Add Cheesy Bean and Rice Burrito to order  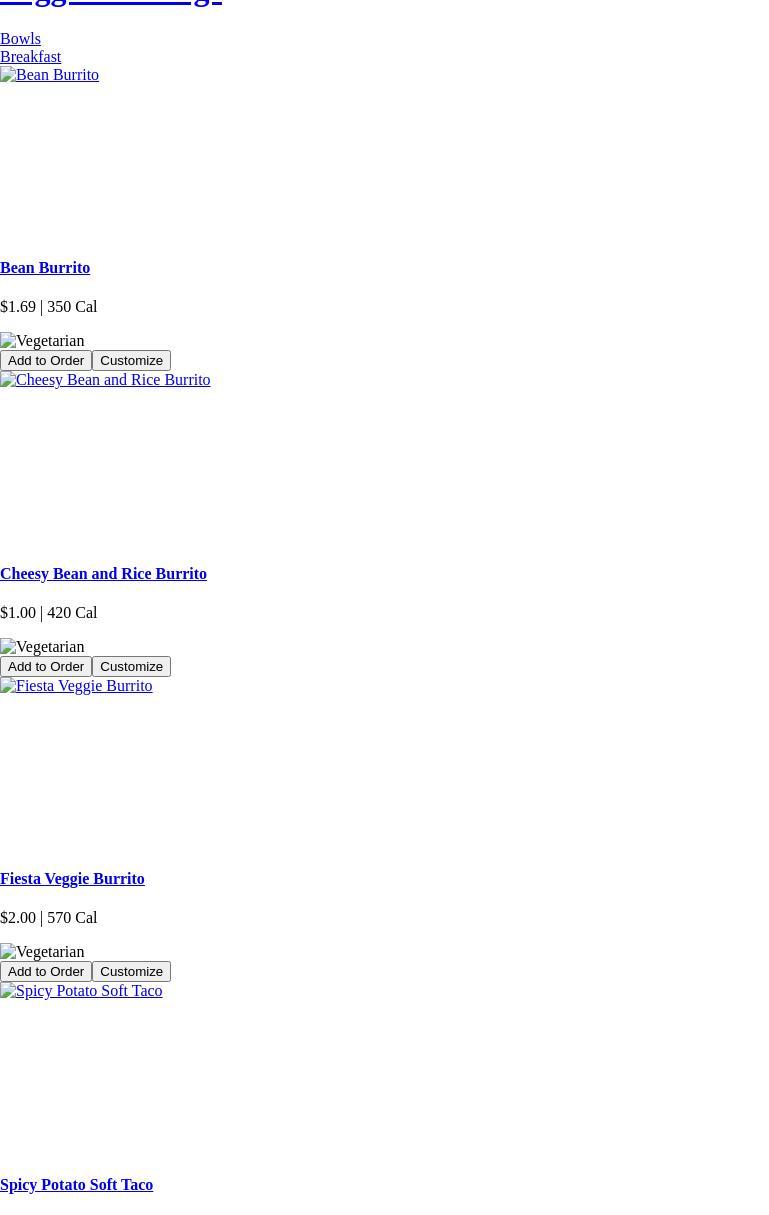pyautogui.click(x=46, y=667)
